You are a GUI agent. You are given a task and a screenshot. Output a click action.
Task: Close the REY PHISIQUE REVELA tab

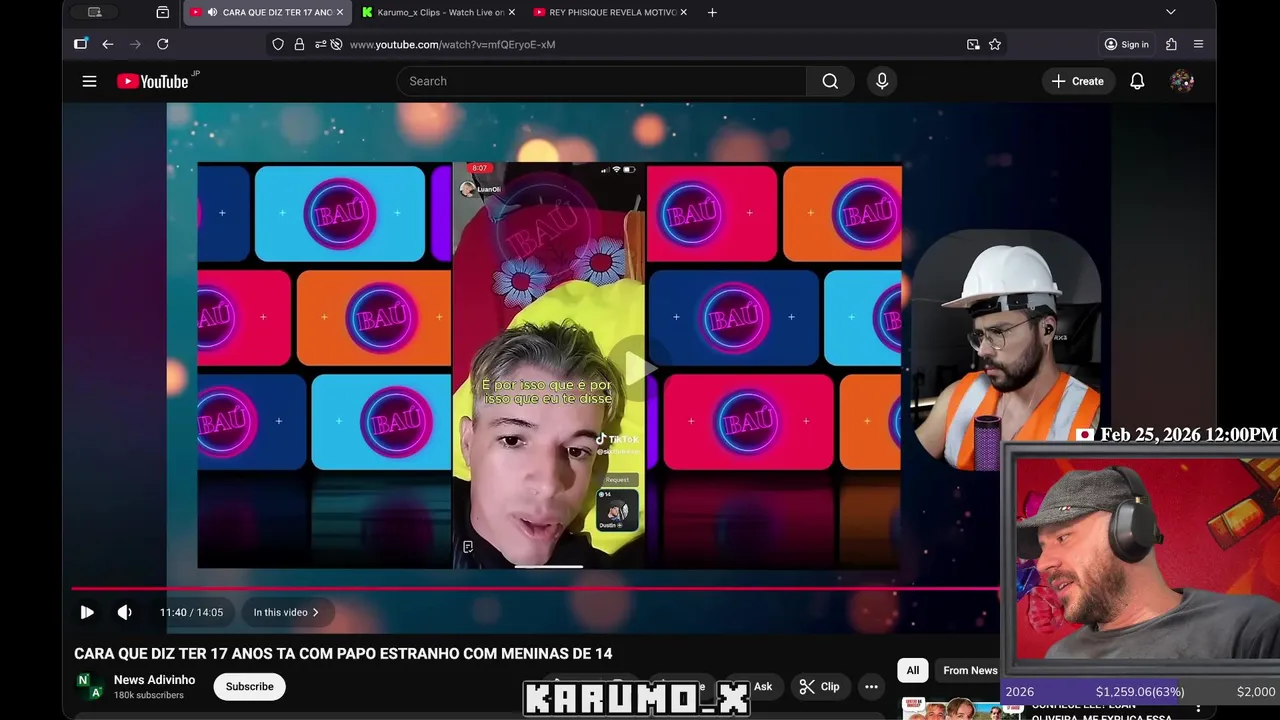click(684, 12)
